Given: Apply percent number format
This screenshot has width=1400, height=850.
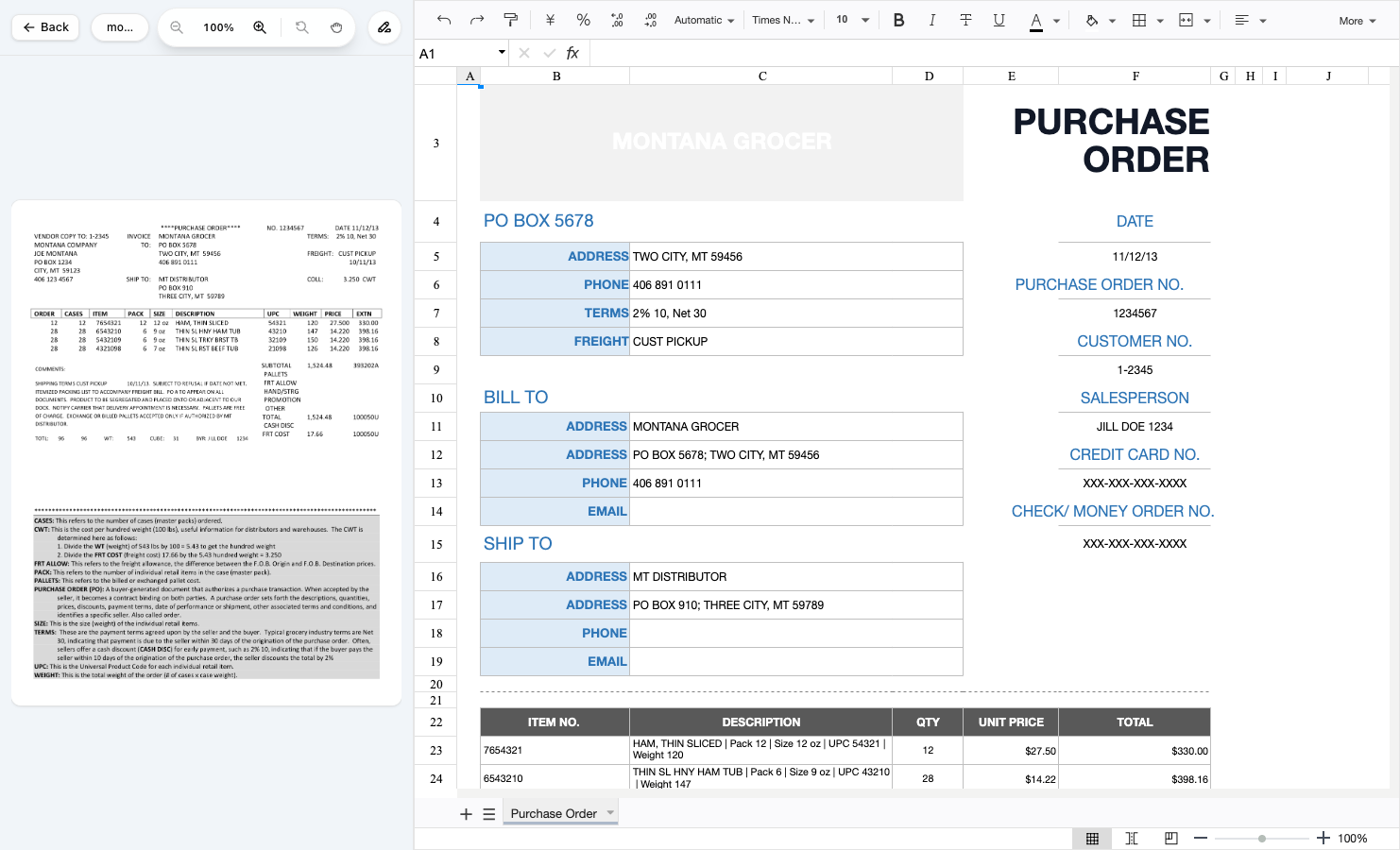Looking at the screenshot, I should (x=583, y=20).
